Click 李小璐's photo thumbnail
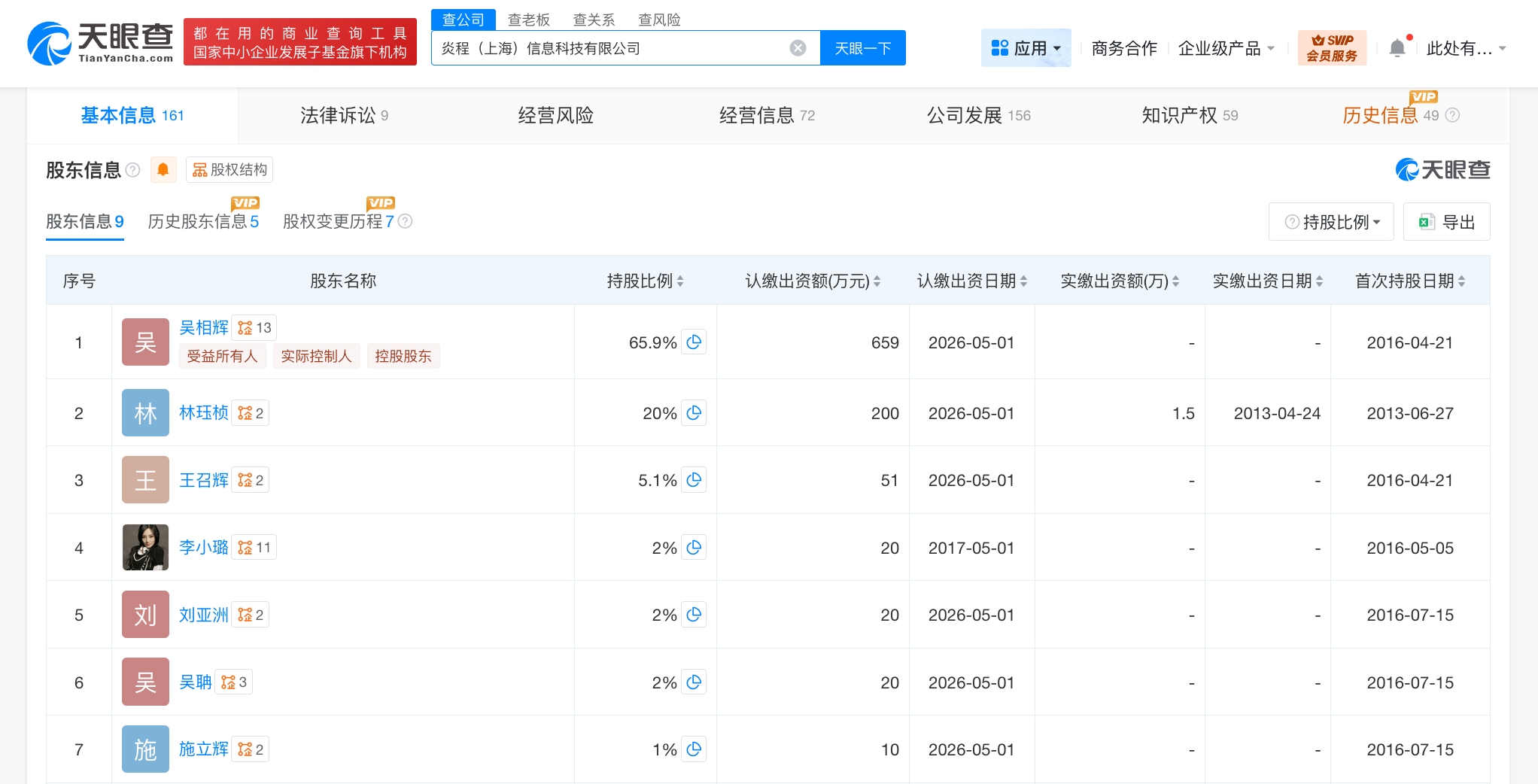 (145, 548)
